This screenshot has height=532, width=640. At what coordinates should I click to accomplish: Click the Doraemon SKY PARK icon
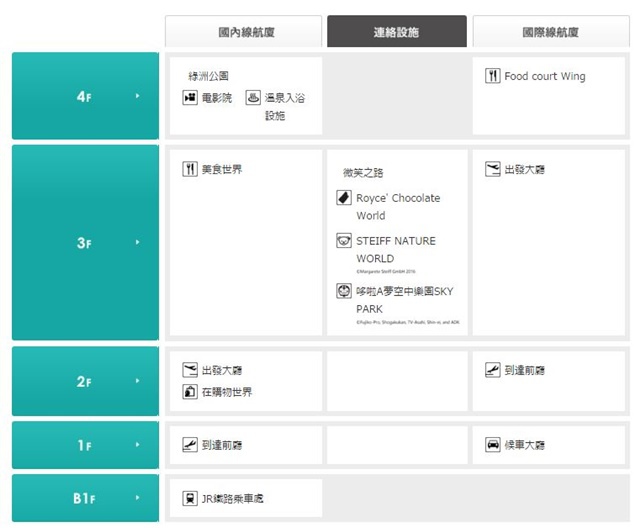(344, 291)
